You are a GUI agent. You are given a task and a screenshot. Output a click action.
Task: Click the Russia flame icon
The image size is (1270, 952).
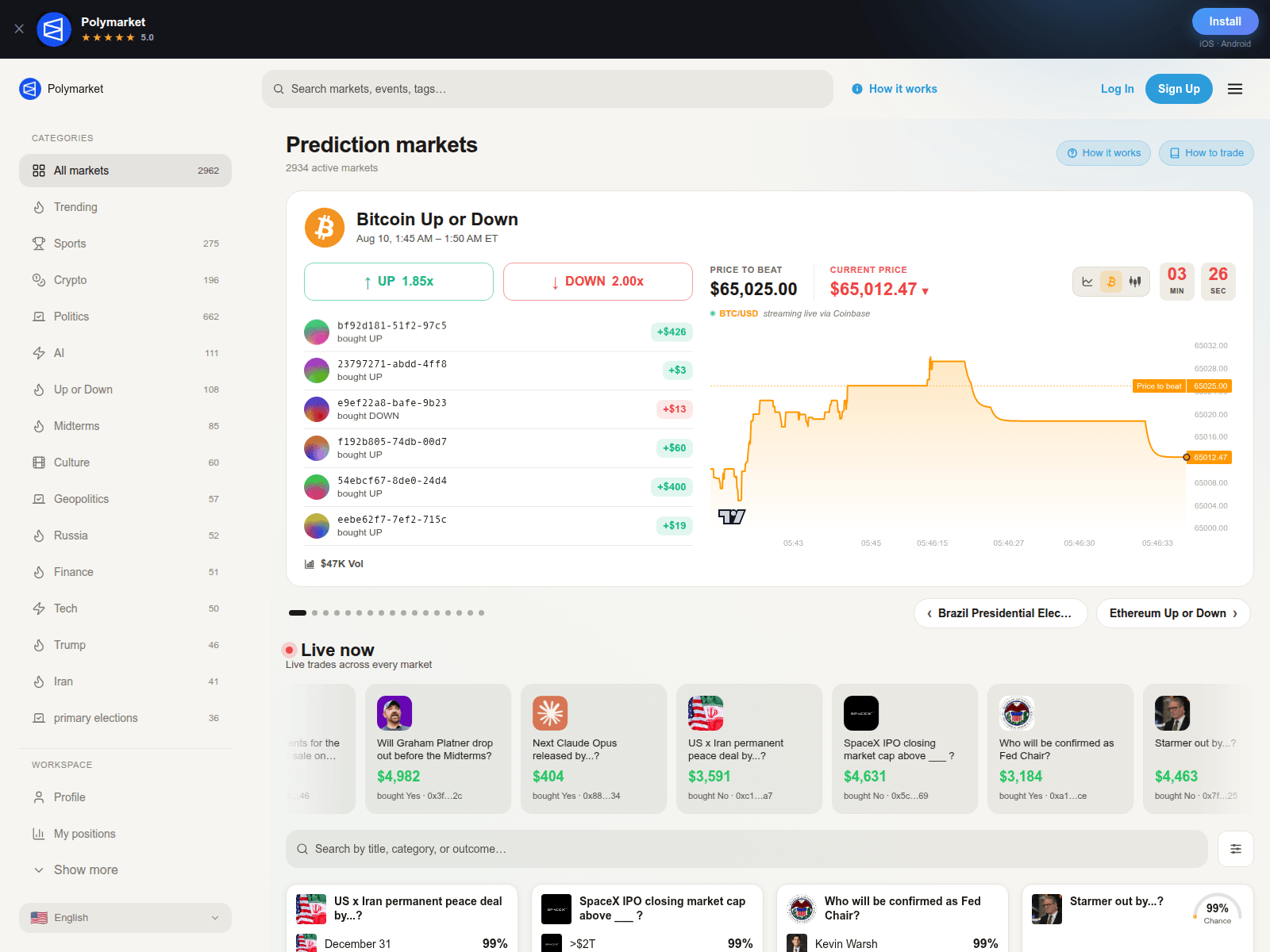coord(39,535)
